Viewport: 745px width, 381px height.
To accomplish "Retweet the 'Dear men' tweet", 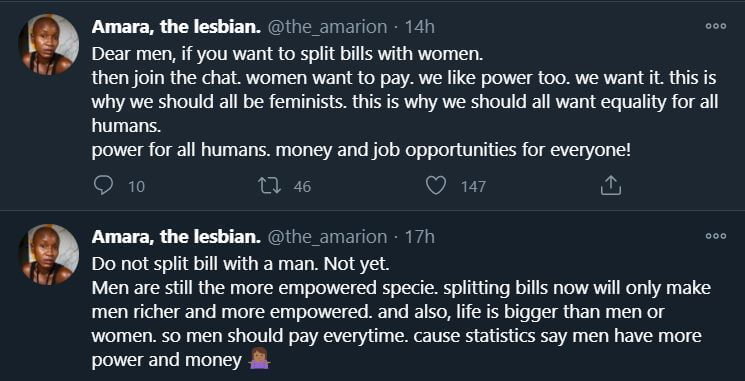I will 270,186.
